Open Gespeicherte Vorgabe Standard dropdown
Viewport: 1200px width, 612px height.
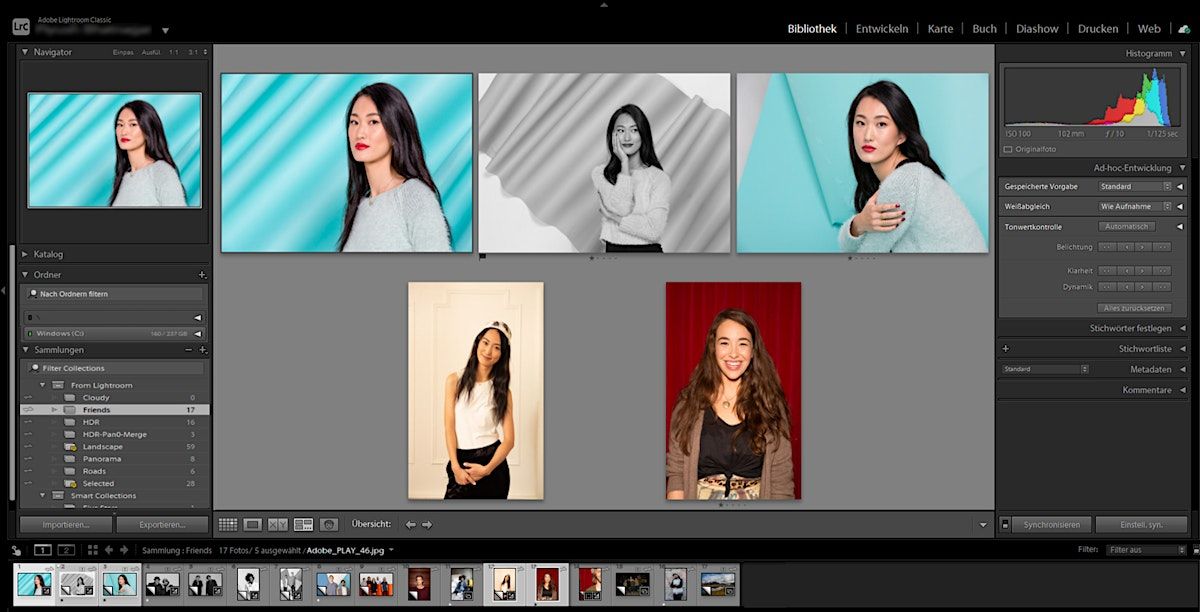pos(1135,186)
